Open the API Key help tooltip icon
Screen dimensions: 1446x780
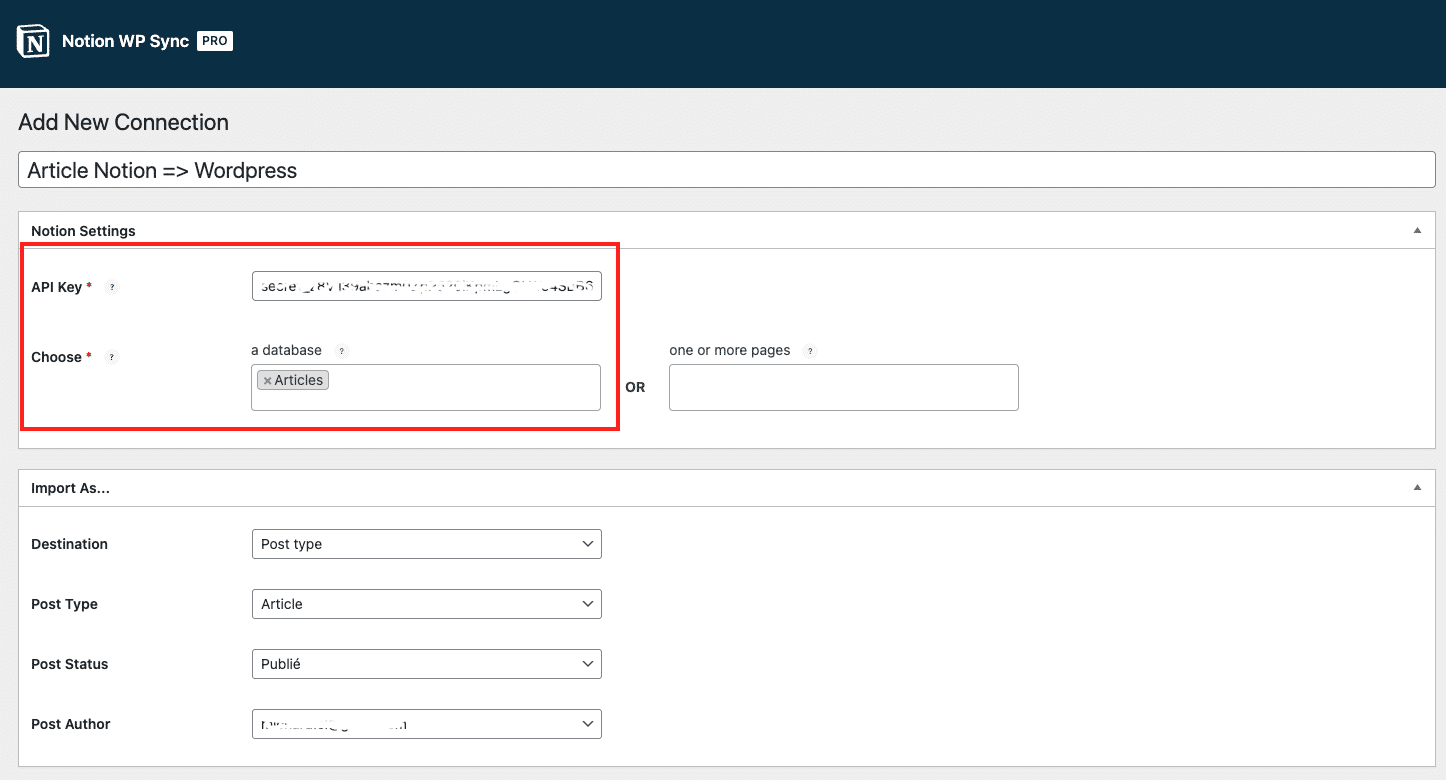(112, 287)
